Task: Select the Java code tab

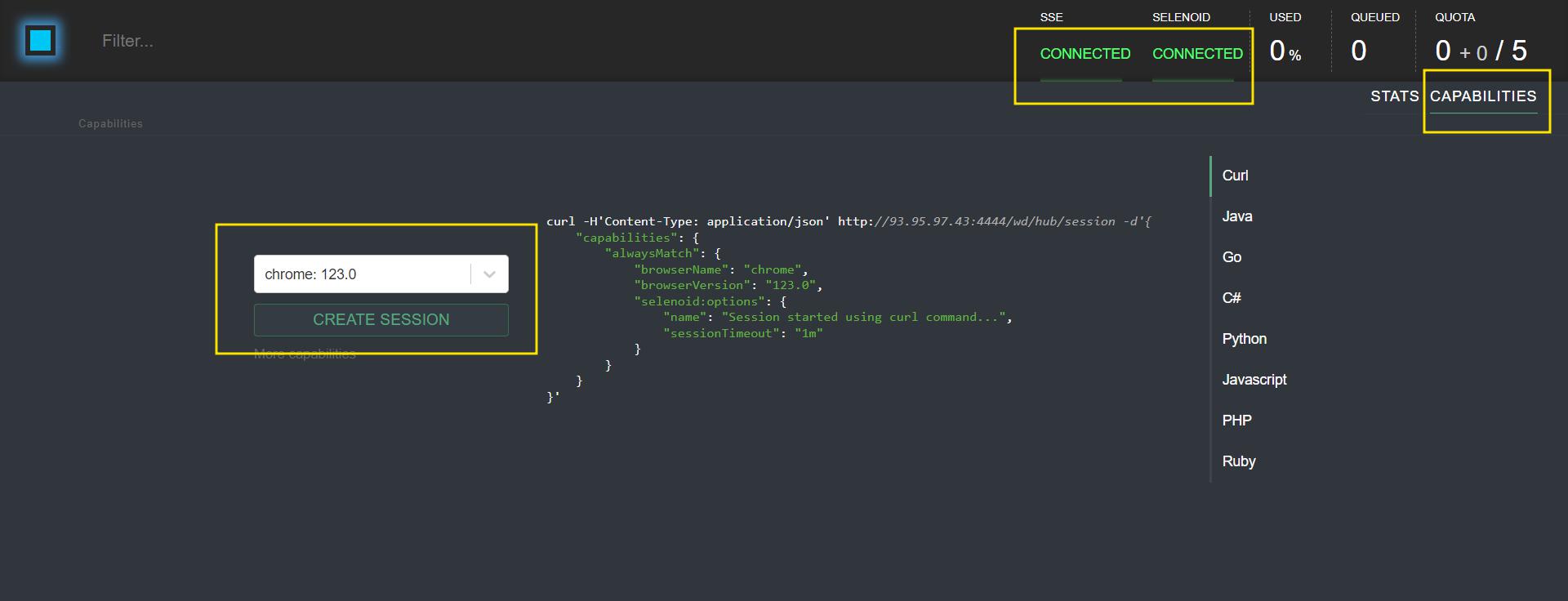Action: (x=1236, y=216)
